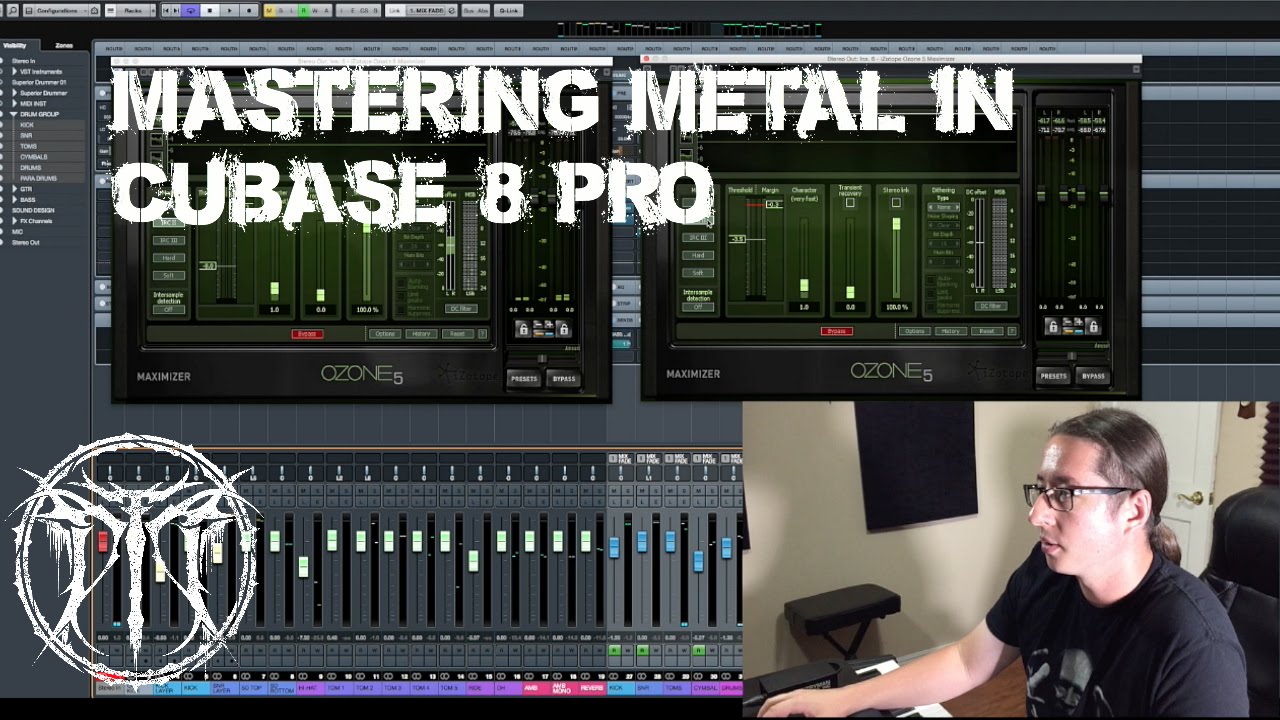
Task: Check Transient recovery box in right Ozone window
Action: pyautogui.click(x=850, y=203)
